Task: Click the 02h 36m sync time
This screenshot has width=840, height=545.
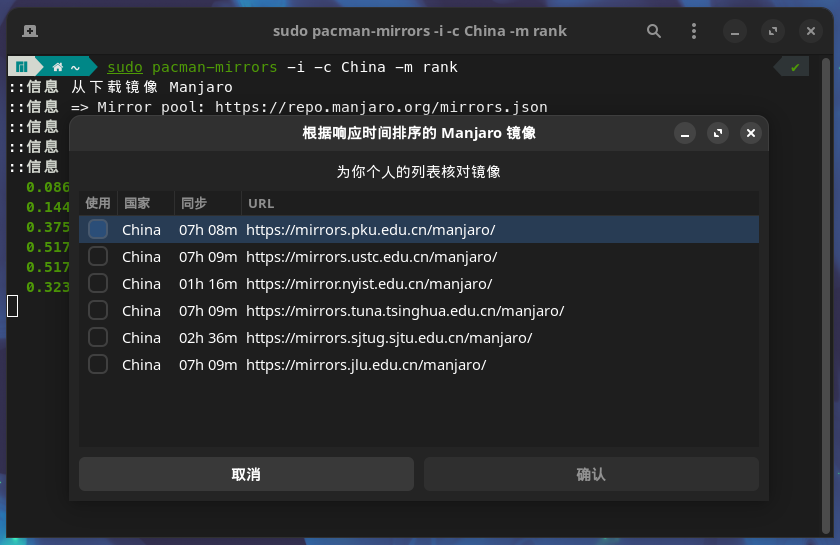Action: click(x=208, y=338)
